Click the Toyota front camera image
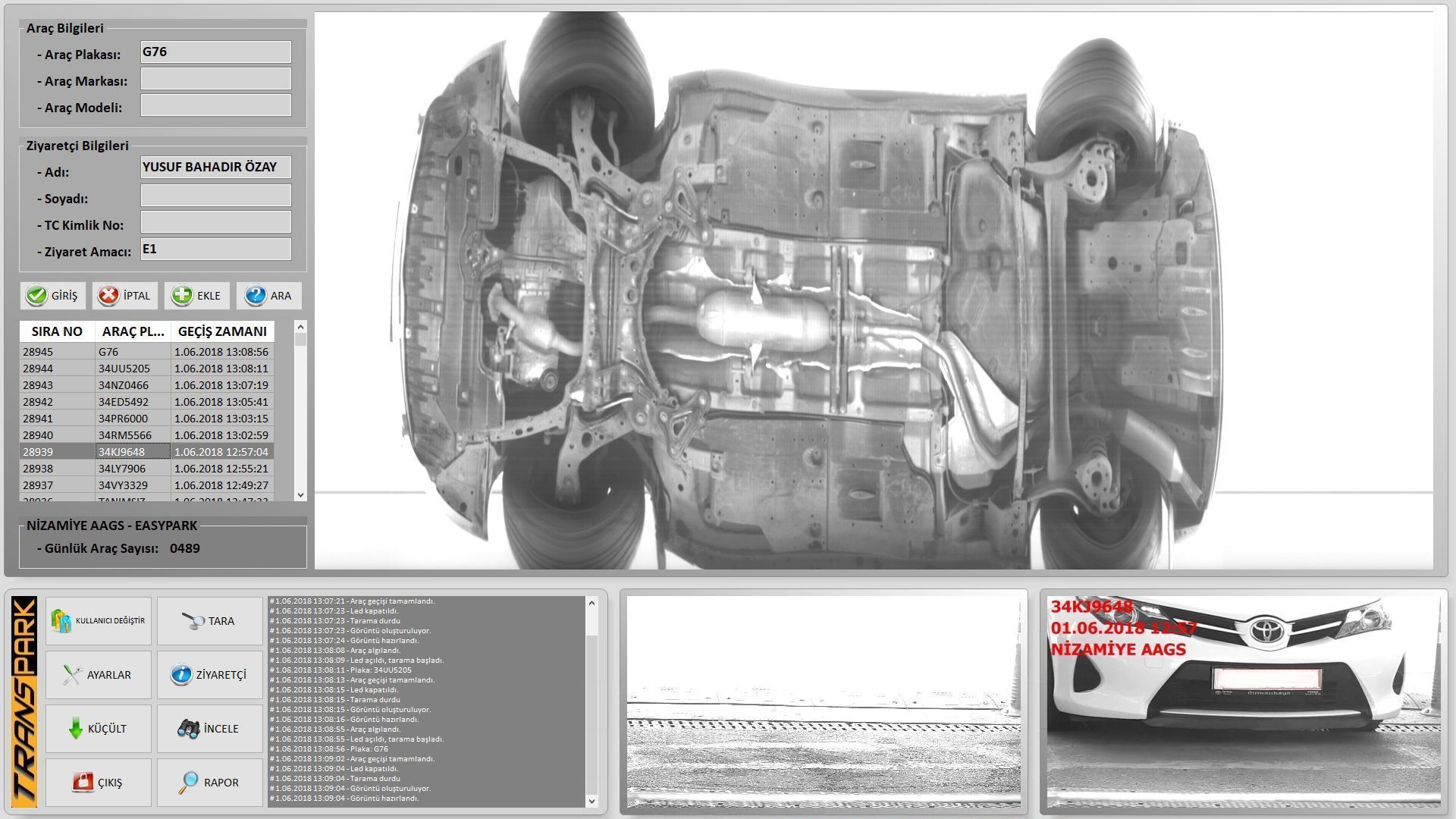The image size is (1456, 819). coord(1244,701)
